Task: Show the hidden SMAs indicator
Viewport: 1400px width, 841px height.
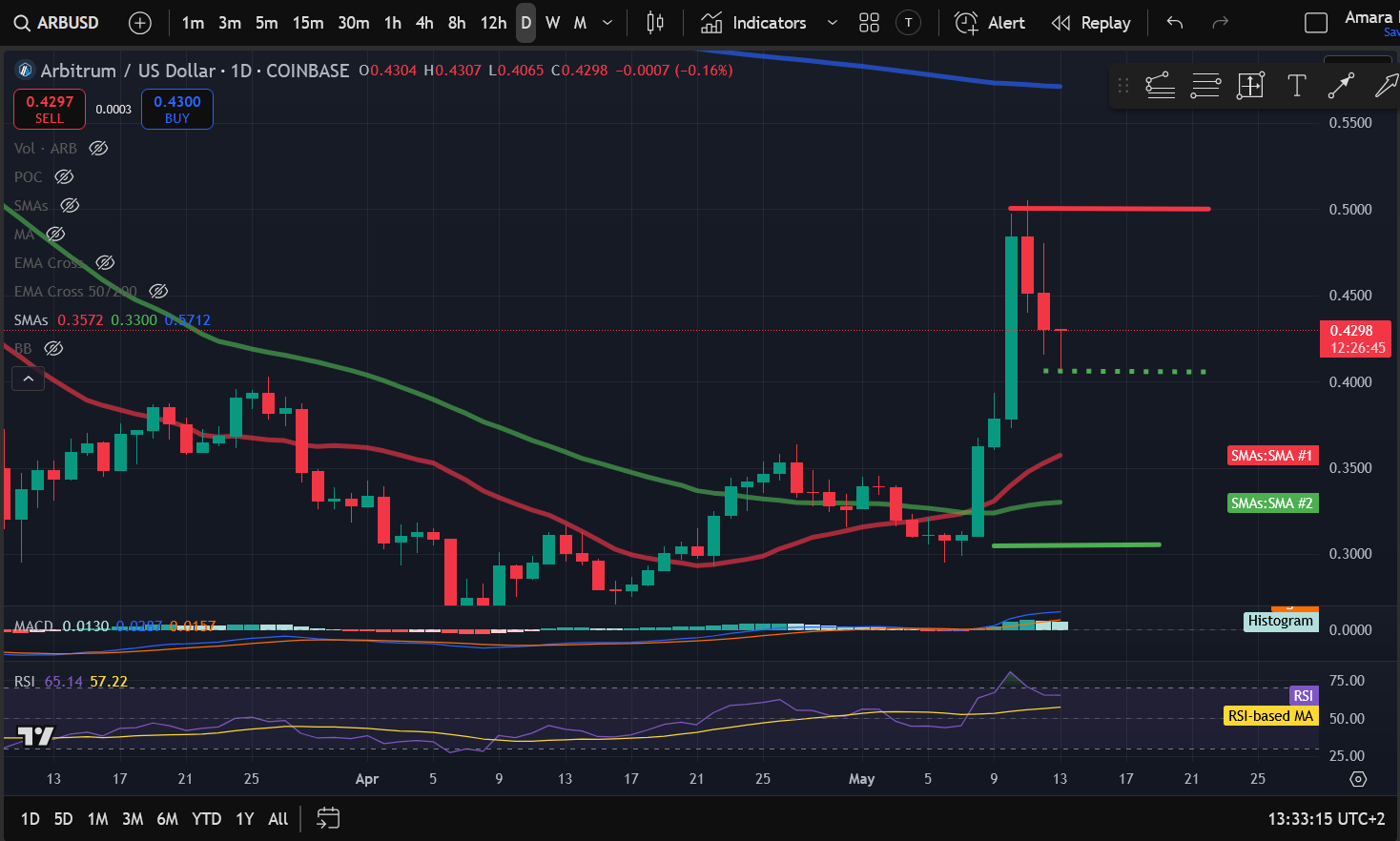Action: click(70, 205)
